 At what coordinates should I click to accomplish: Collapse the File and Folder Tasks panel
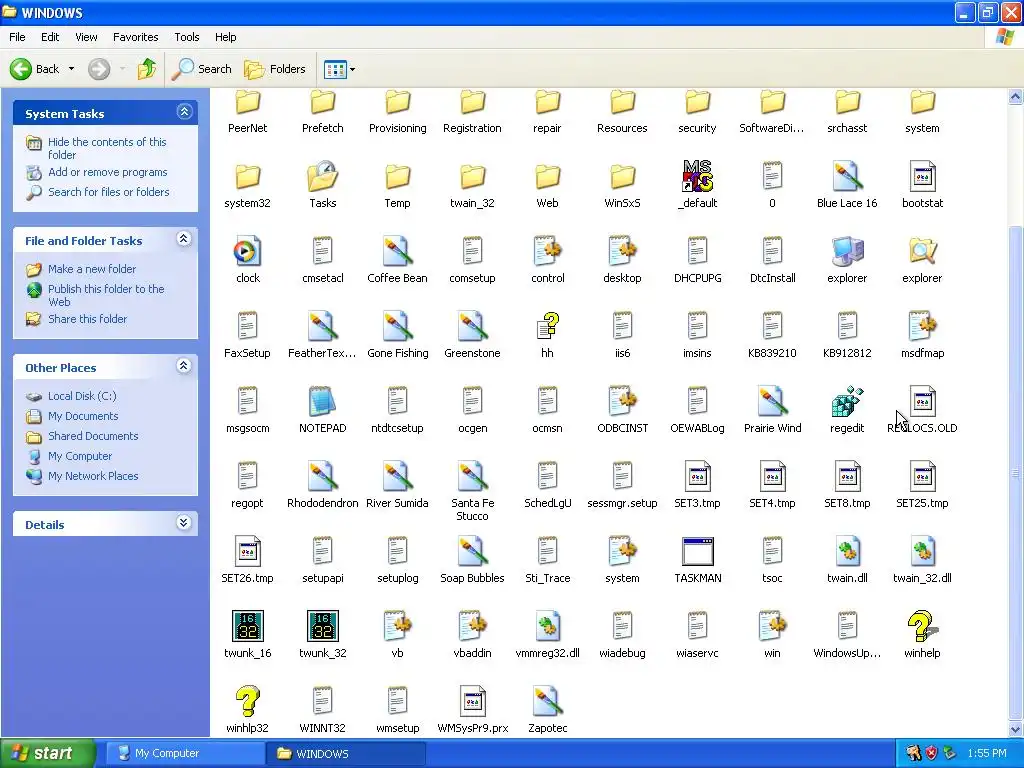click(x=184, y=239)
